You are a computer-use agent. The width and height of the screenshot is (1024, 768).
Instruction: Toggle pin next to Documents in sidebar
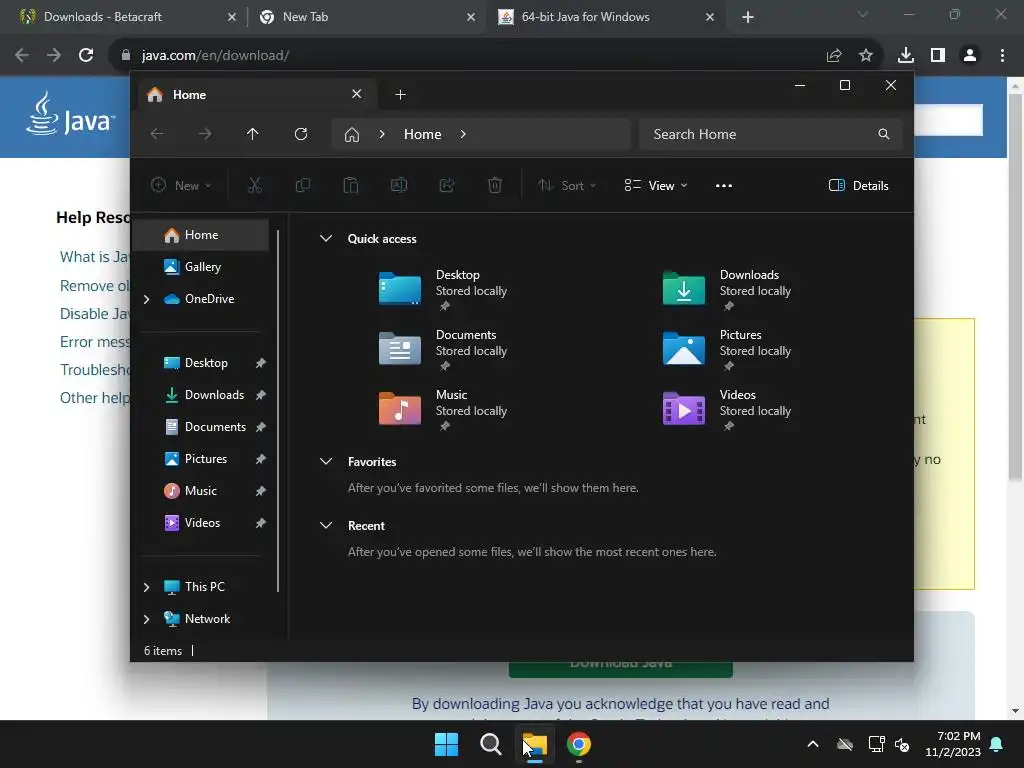click(261, 427)
